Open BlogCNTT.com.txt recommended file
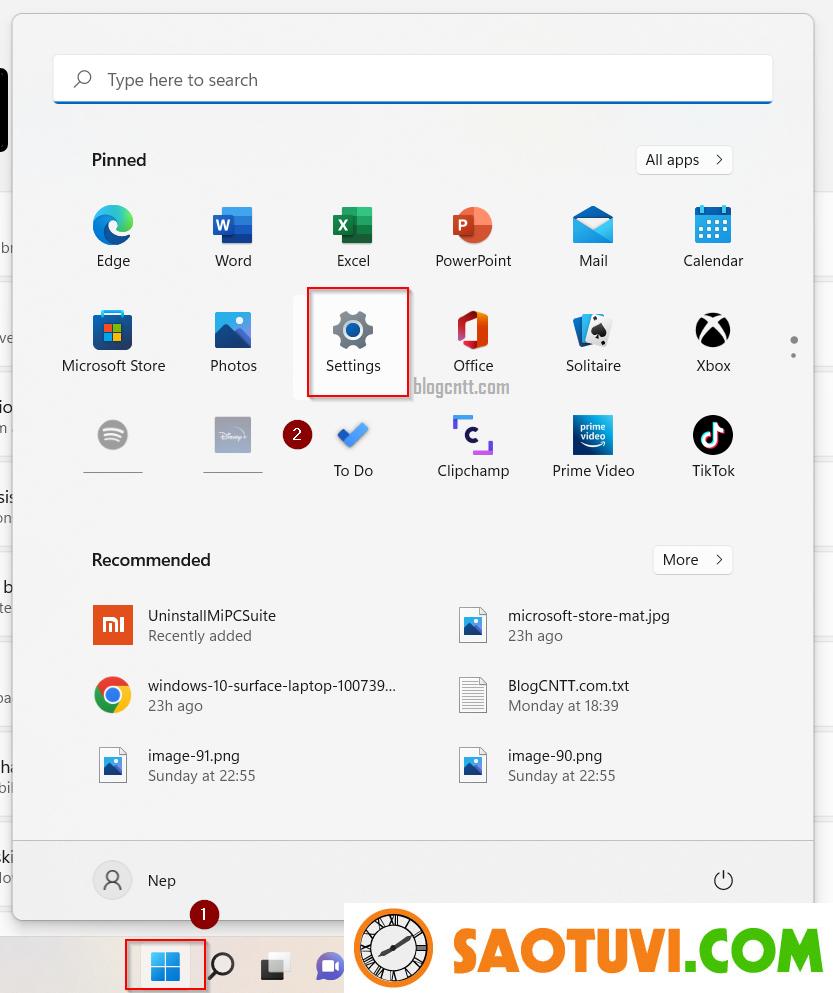The image size is (833, 993). coord(567,695)
